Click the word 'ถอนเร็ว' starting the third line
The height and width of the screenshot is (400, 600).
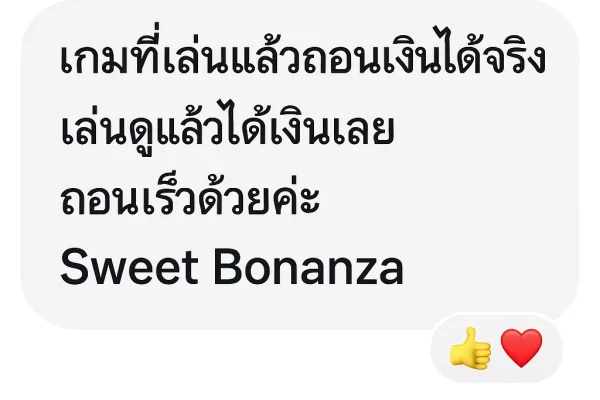(x=127, y=197)
